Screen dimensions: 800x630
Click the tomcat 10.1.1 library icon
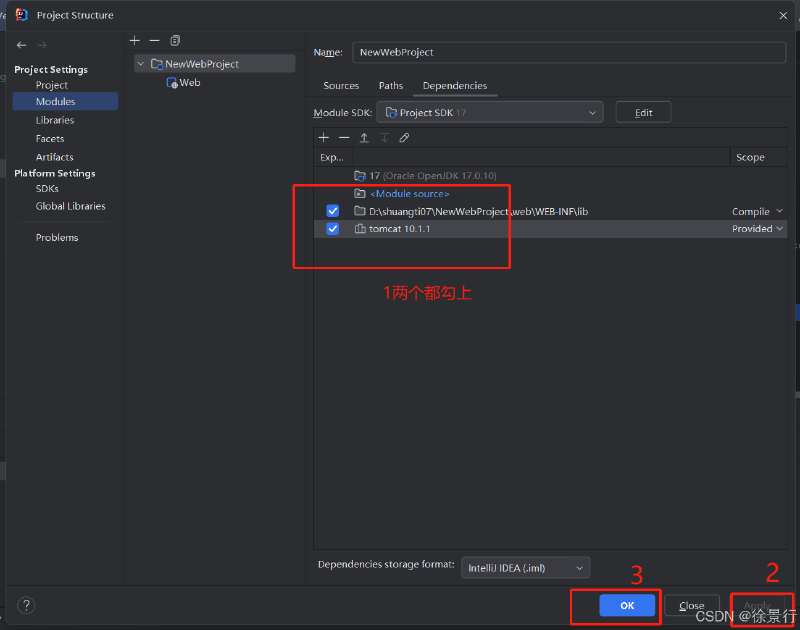point(360,229)
